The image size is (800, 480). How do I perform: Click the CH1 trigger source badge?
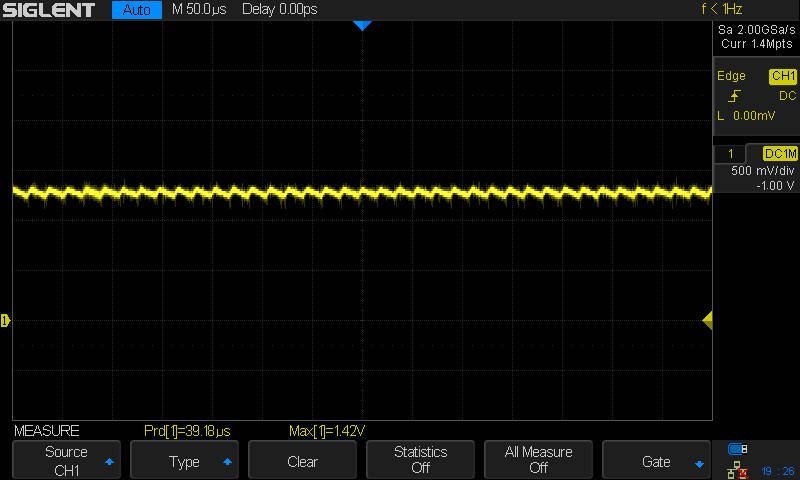tap(783, 76)
